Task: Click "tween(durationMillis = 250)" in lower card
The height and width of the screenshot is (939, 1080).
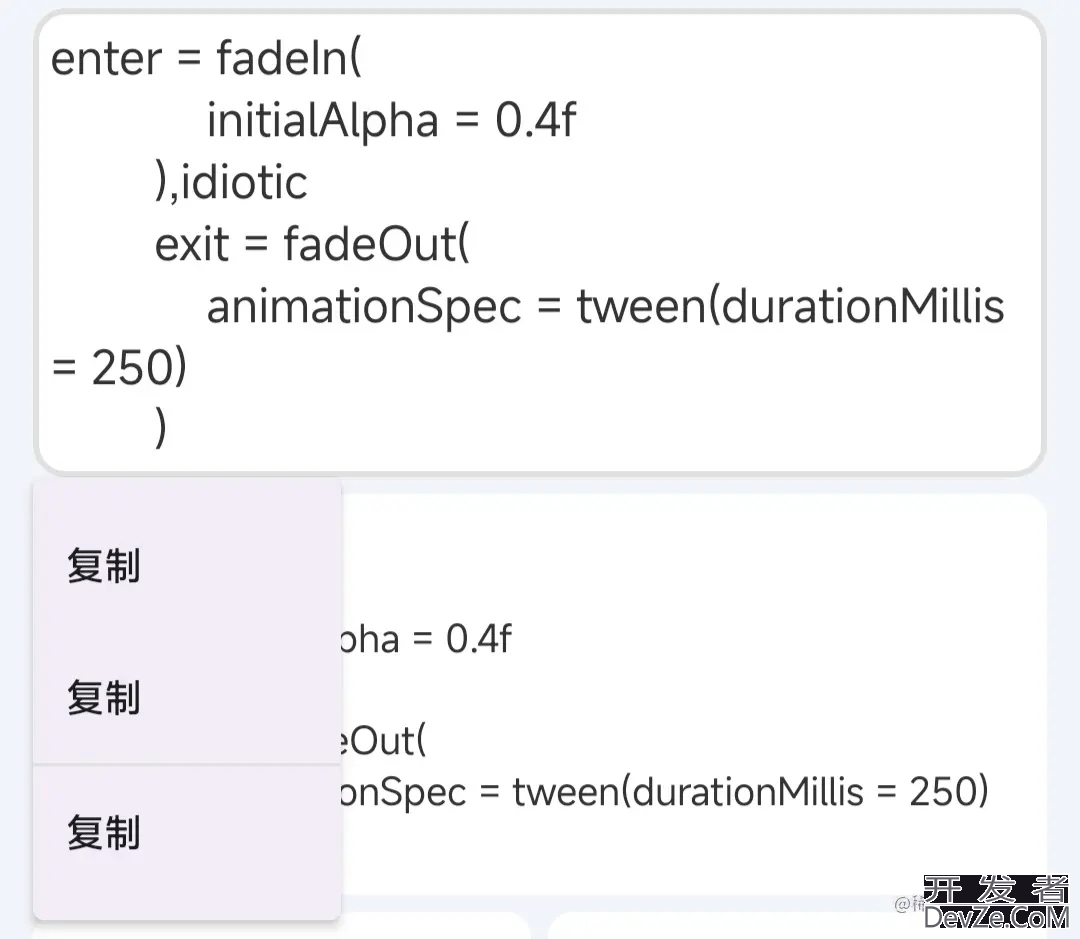Action: (750, 792)
